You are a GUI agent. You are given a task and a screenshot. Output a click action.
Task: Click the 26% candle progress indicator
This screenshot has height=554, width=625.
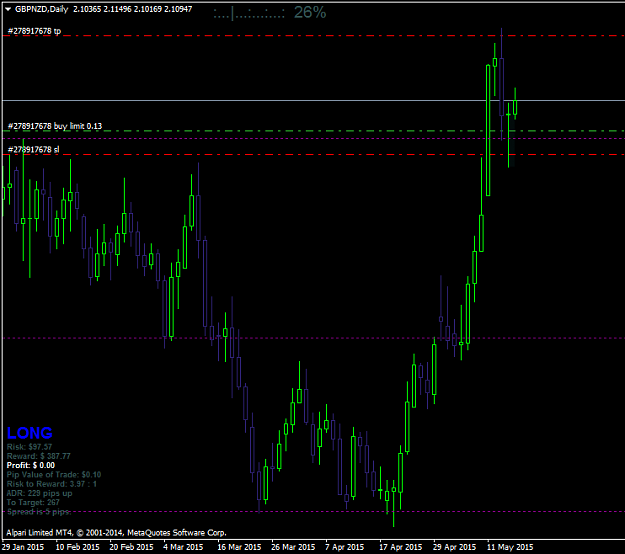tap(310, 13)
